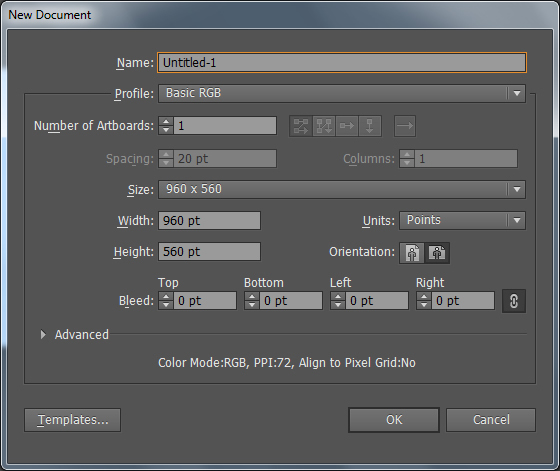Open the Profile dropdown

pyautogui.click(x=342, y=94)
